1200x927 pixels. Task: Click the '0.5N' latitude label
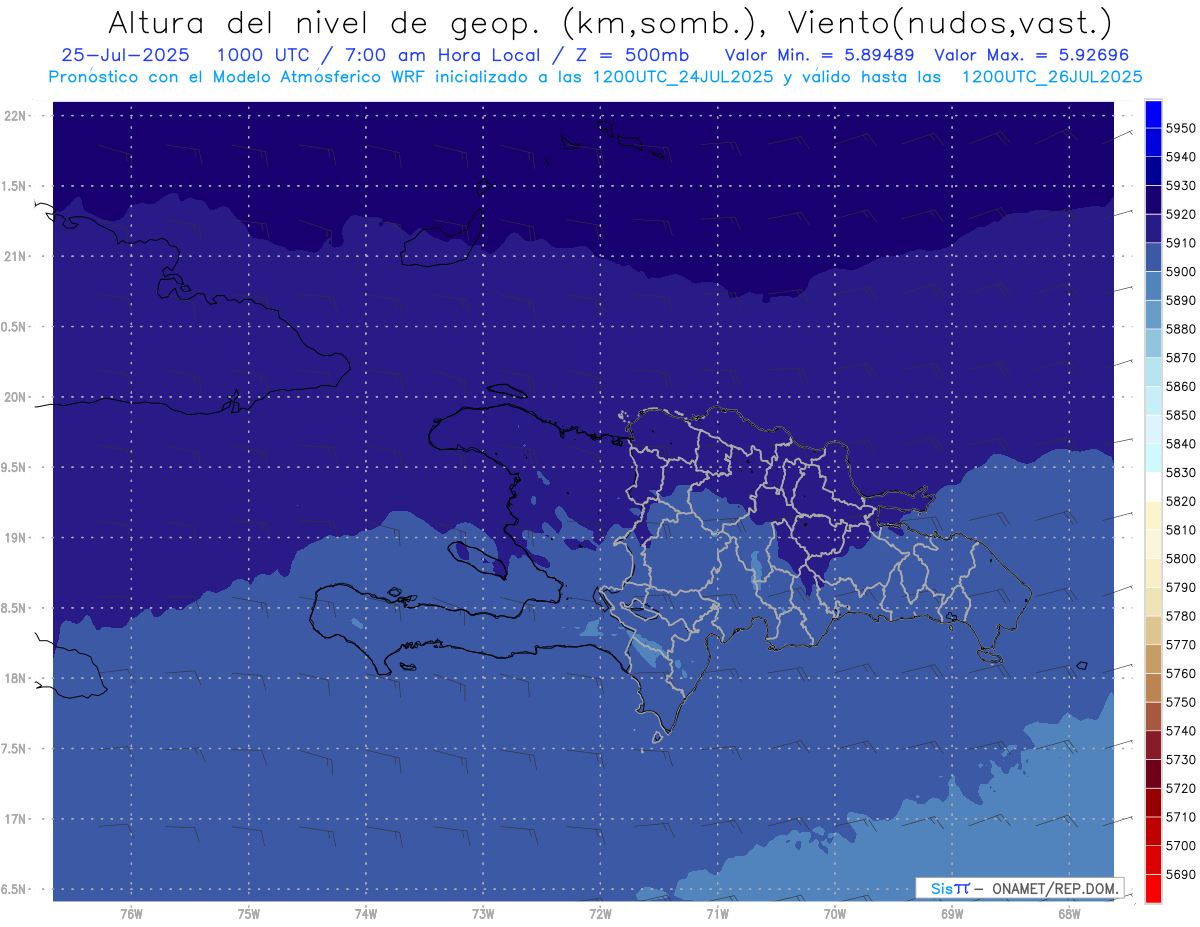tap(15, 327)
